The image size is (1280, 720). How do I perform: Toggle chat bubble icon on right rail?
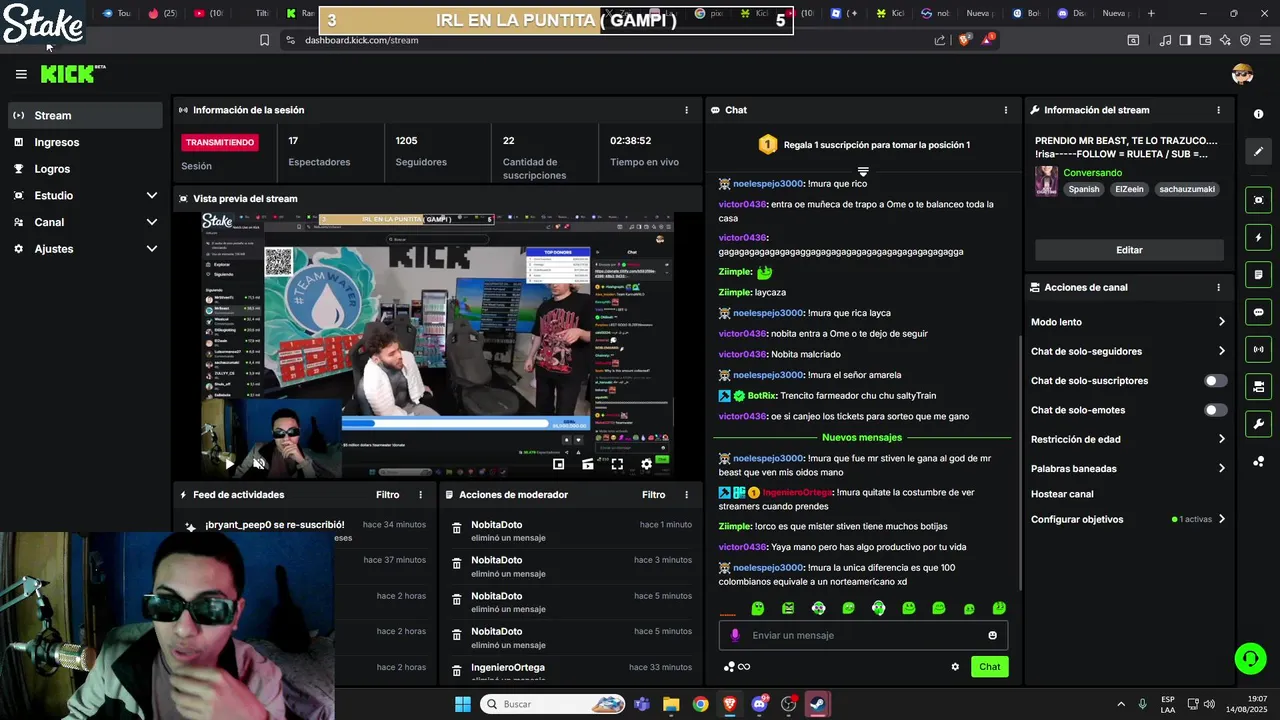click(x=1259, y=312)
